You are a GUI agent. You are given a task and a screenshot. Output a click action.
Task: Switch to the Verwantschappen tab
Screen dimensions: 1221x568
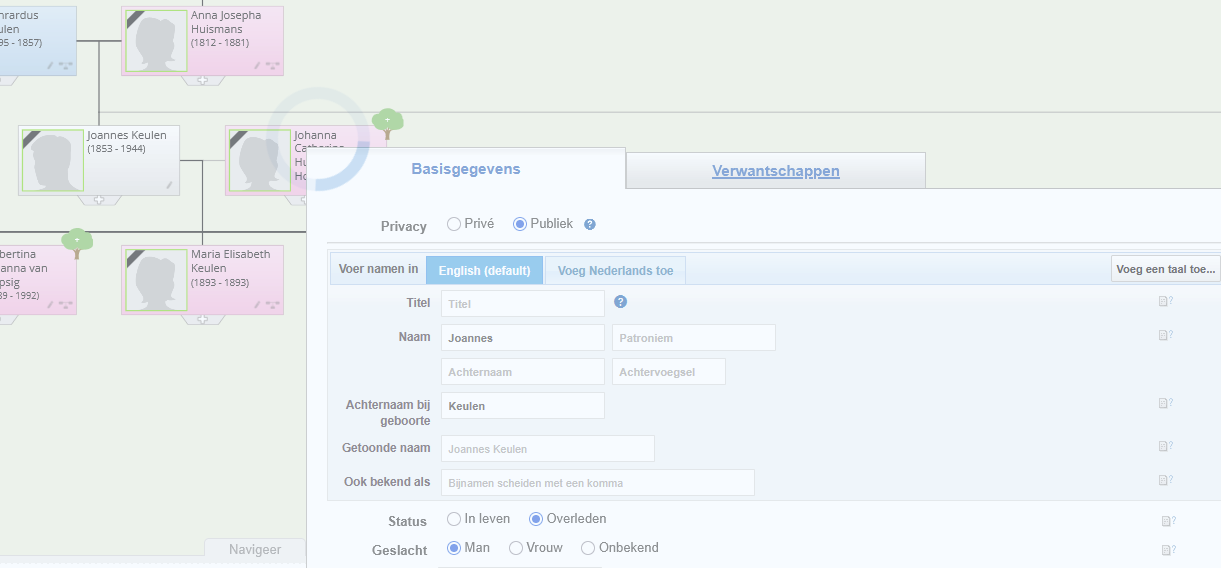click(x=775, y=171)
